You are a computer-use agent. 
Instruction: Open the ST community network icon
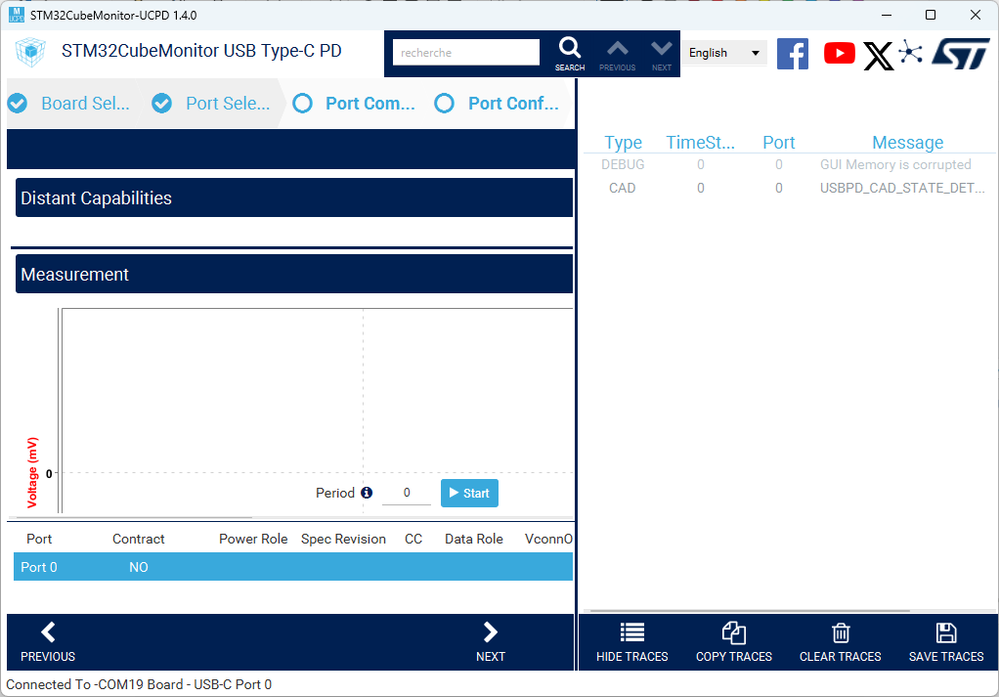coord(910,52)
